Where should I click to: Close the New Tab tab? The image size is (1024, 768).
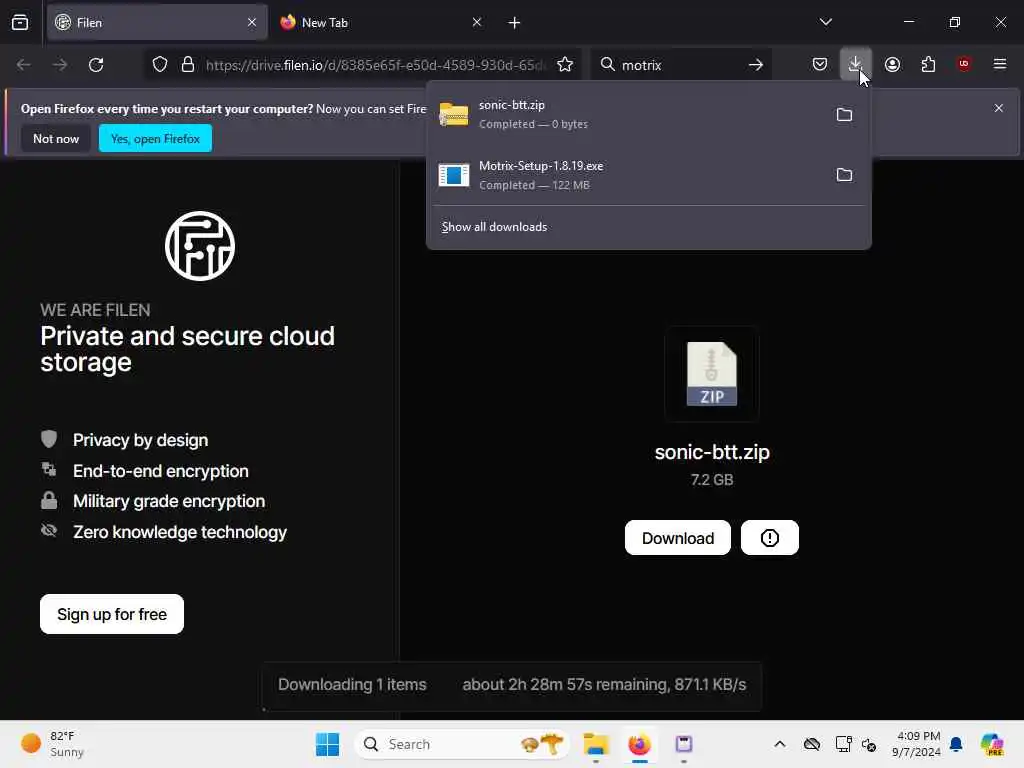tap(477, 22)
